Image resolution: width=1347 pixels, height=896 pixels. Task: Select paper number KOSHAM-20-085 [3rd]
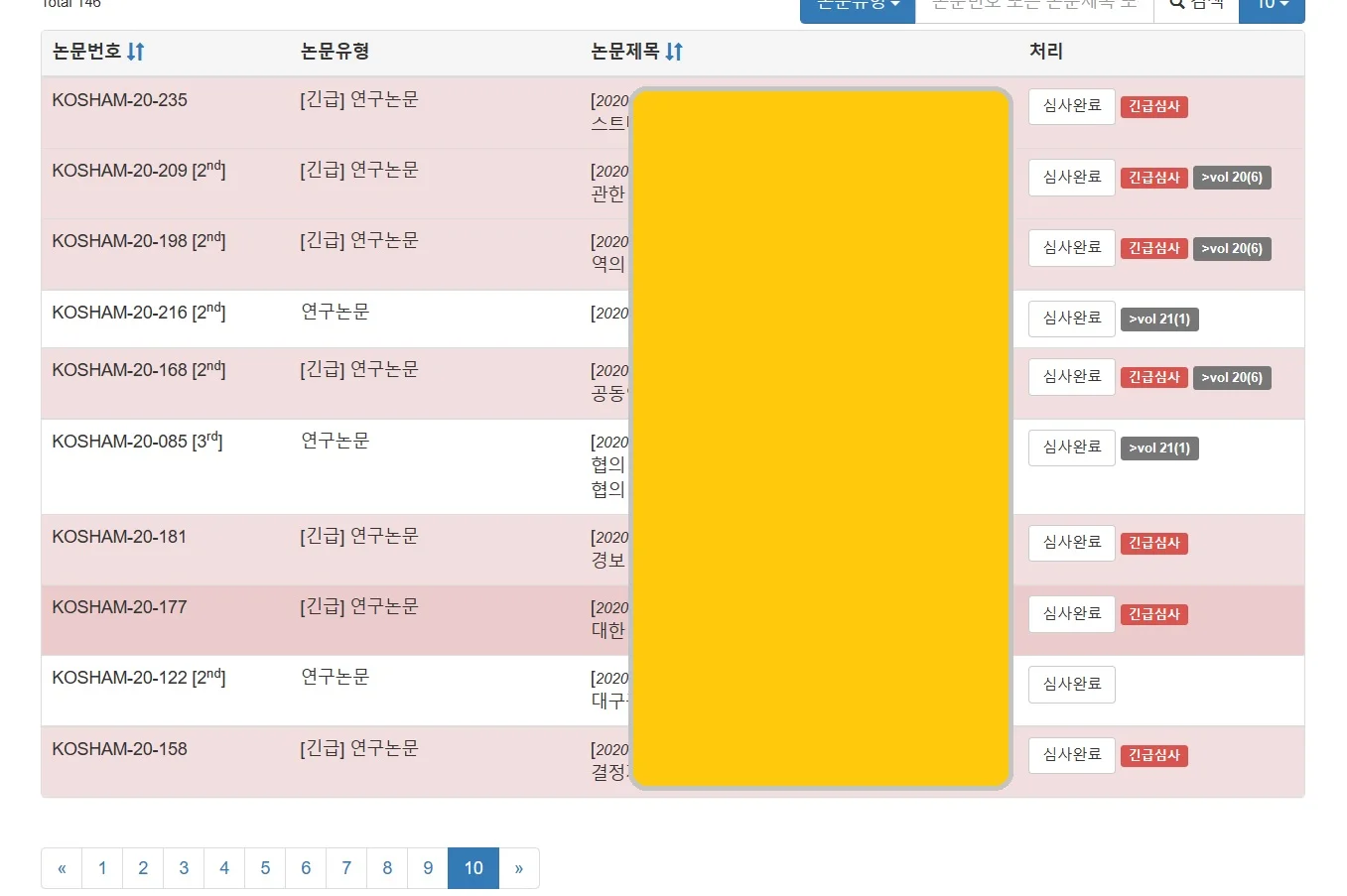click(137, 442)
